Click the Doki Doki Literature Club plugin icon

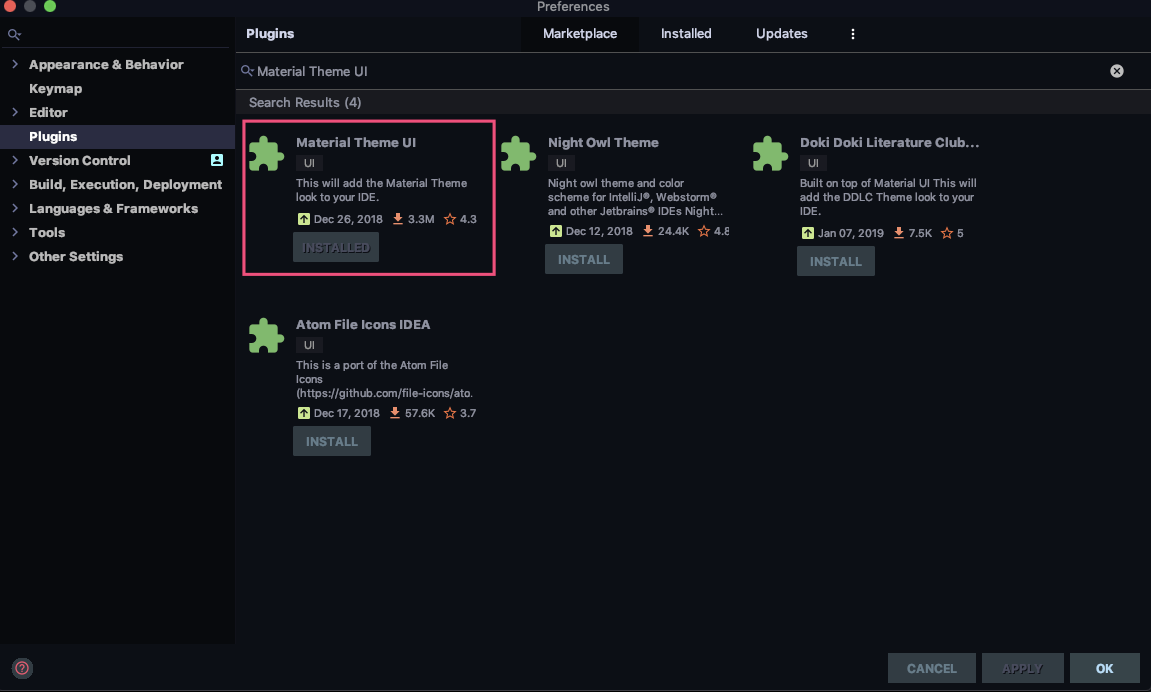coord(770,154)
